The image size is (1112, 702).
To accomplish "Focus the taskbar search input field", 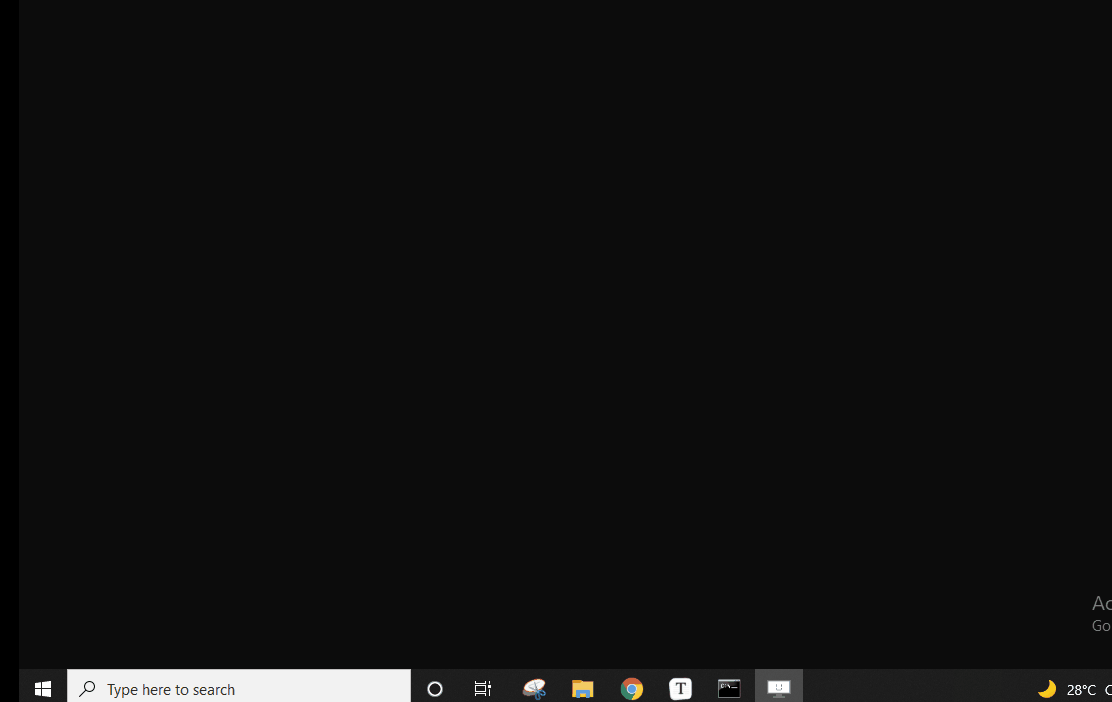I will [300, 688].
